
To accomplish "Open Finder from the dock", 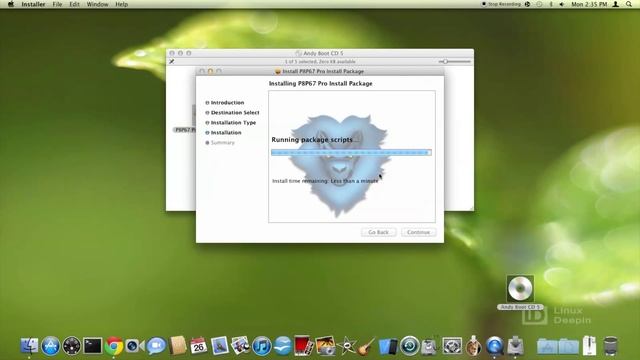I will point(29,346).
